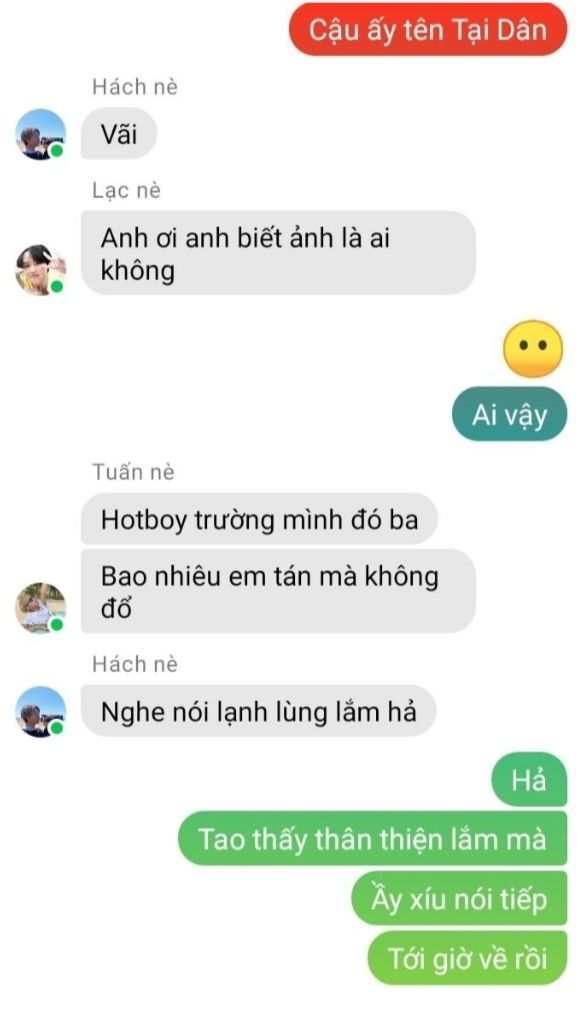Screen dimensions: 577x1026
Task: Select the 'Anh ơi anh biết ảnh là ai không' message
Action: click(x=278, y=253)
